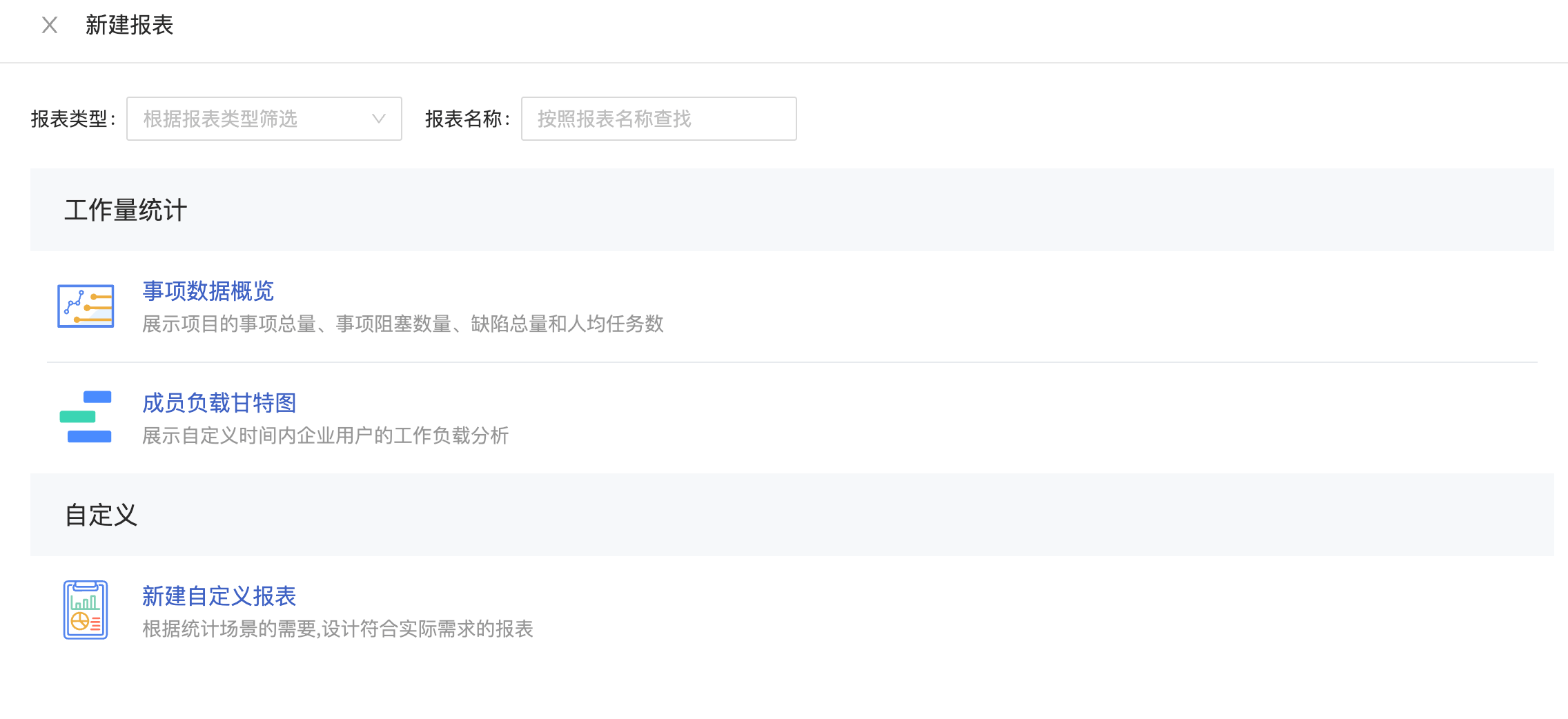Click the 报表名称 field label
The width and height of the screenshot is (1568, 719).
pos(467,119)
